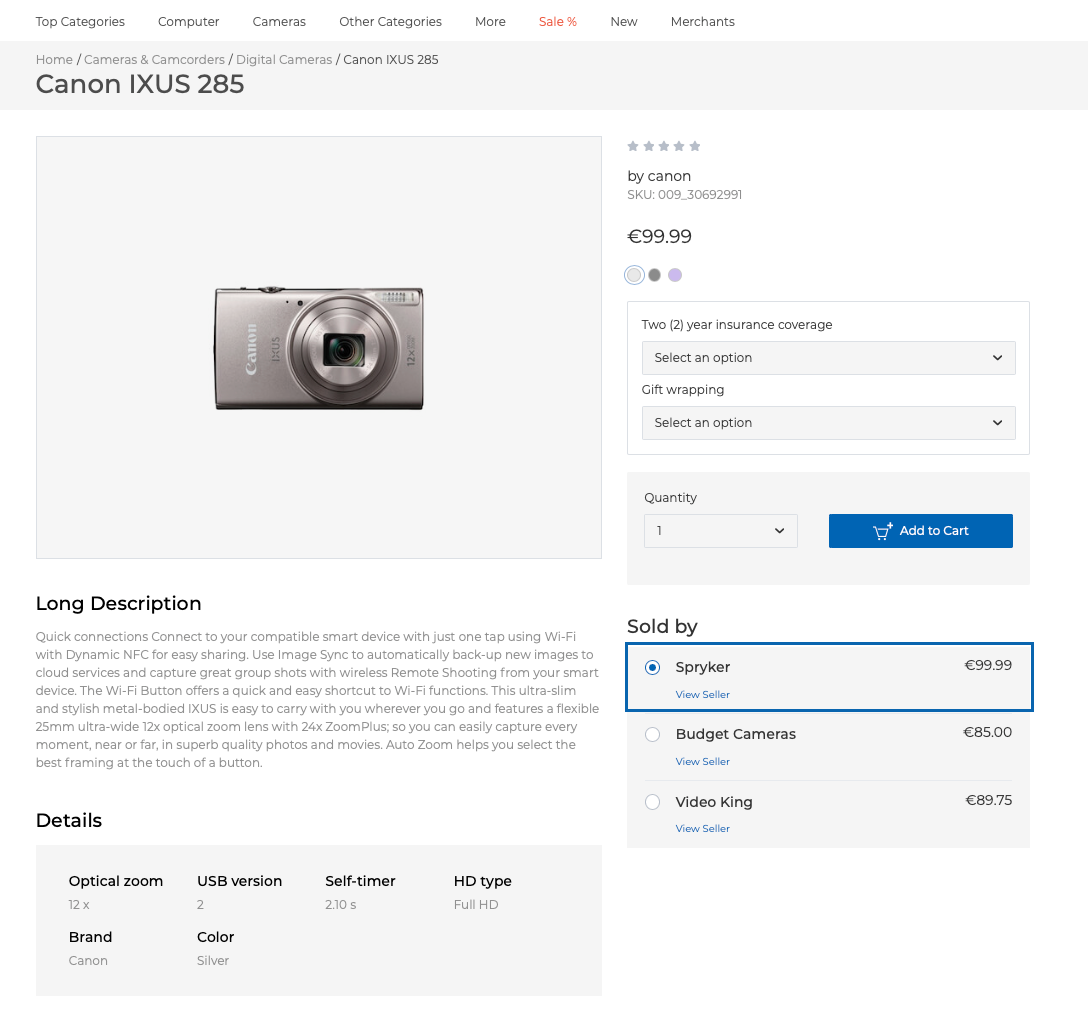1088x1017 pixels.
Task: Open the Computer menu
Action: point(189,22)
